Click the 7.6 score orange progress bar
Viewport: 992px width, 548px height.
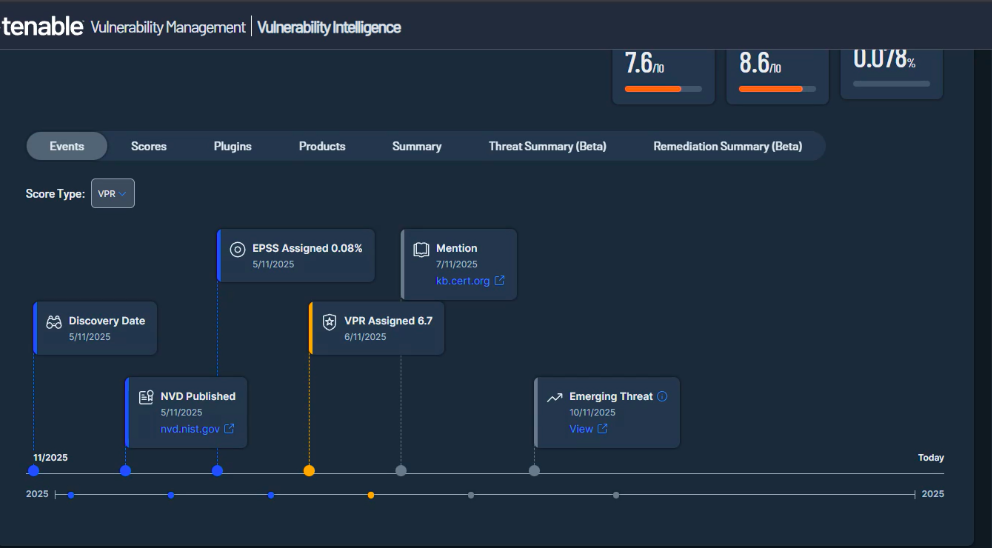(653, 89)
